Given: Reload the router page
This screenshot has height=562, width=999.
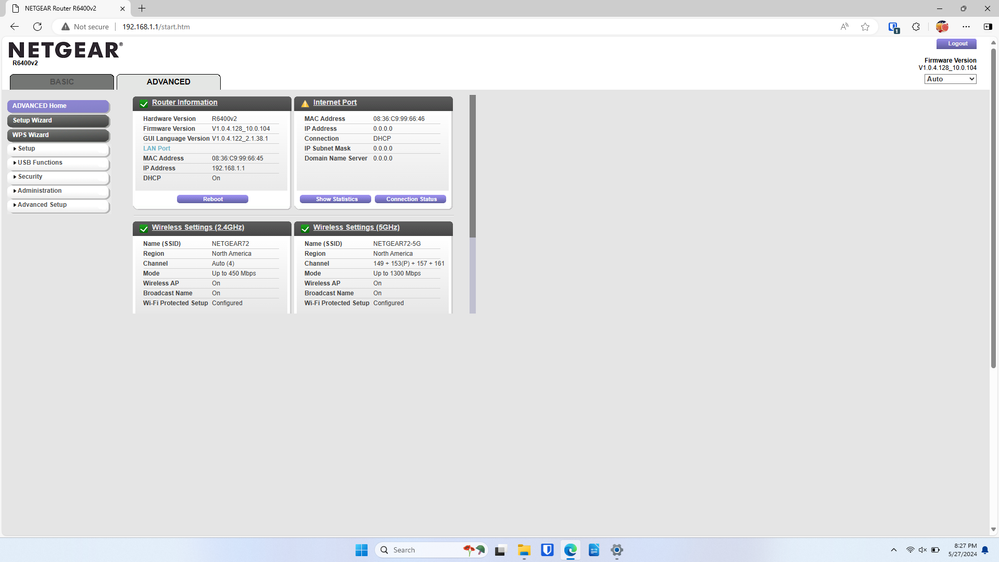Looking at the screenshot, I should 38,27.
